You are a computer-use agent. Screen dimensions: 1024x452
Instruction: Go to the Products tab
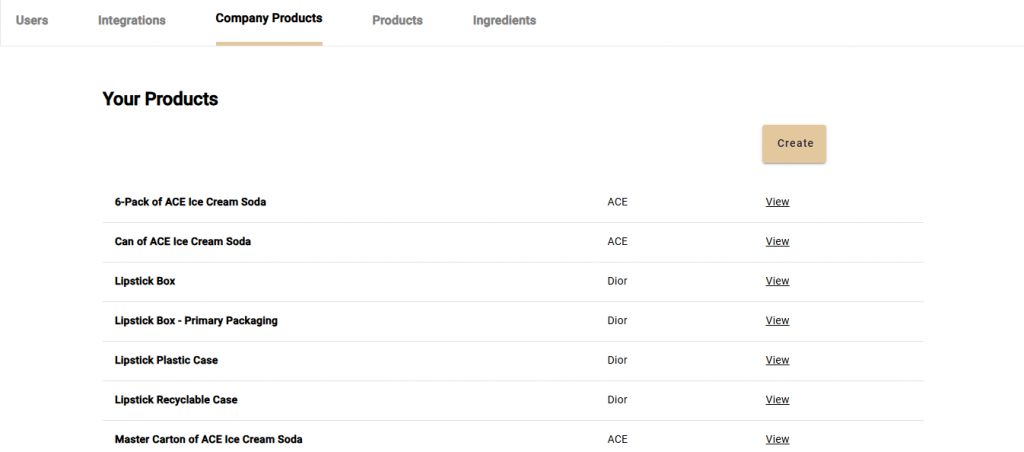397,20
